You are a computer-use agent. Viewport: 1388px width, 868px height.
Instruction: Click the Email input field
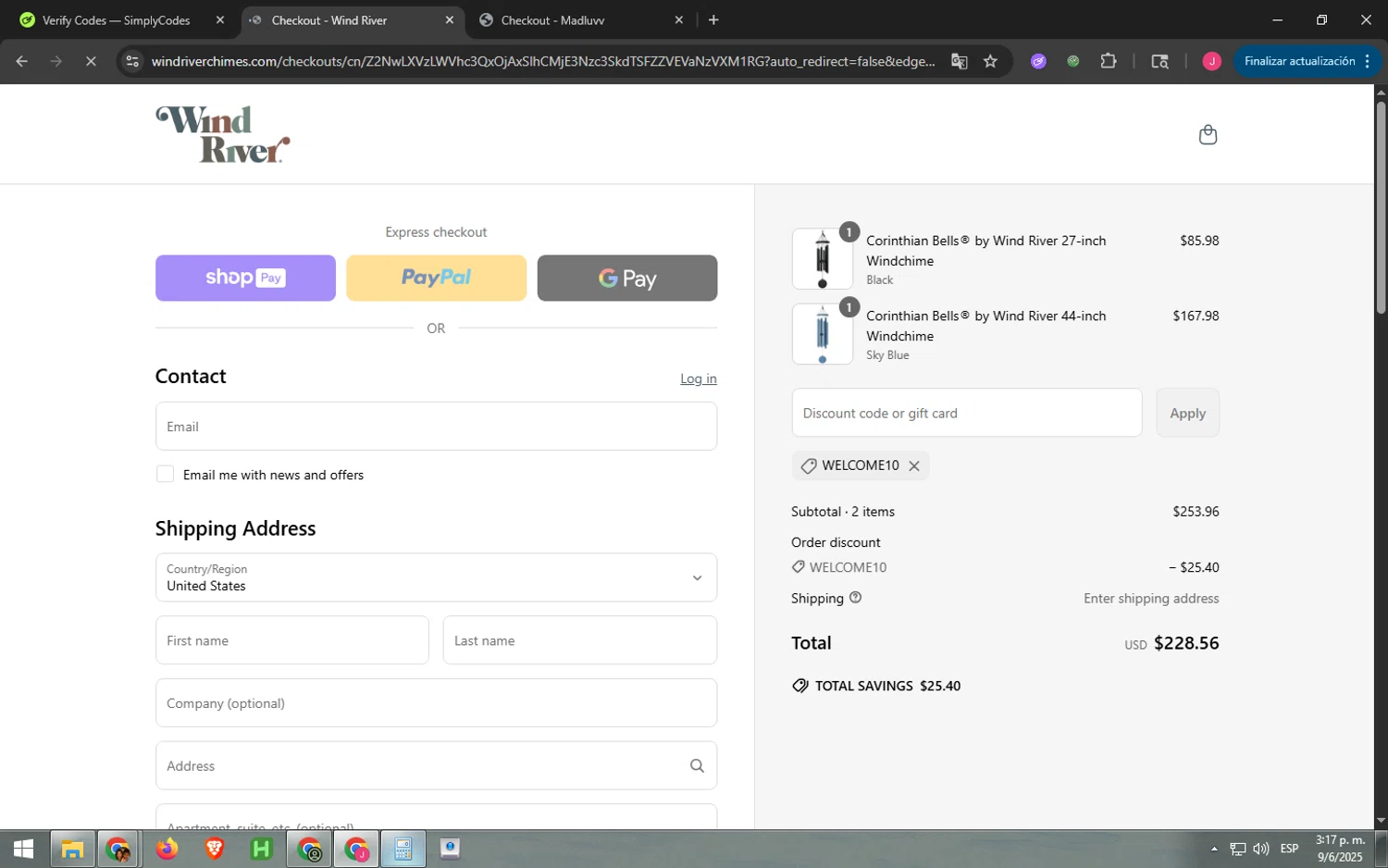pyautogui.click(x=436, y=427)
